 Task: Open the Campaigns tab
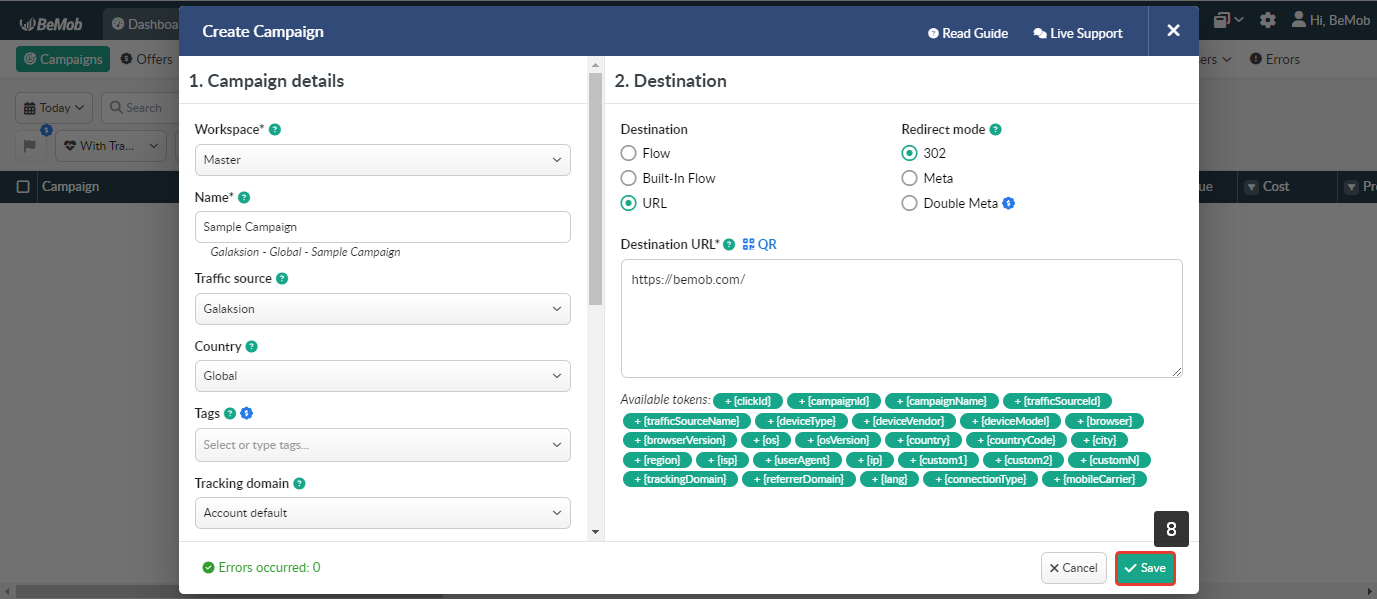62,59
